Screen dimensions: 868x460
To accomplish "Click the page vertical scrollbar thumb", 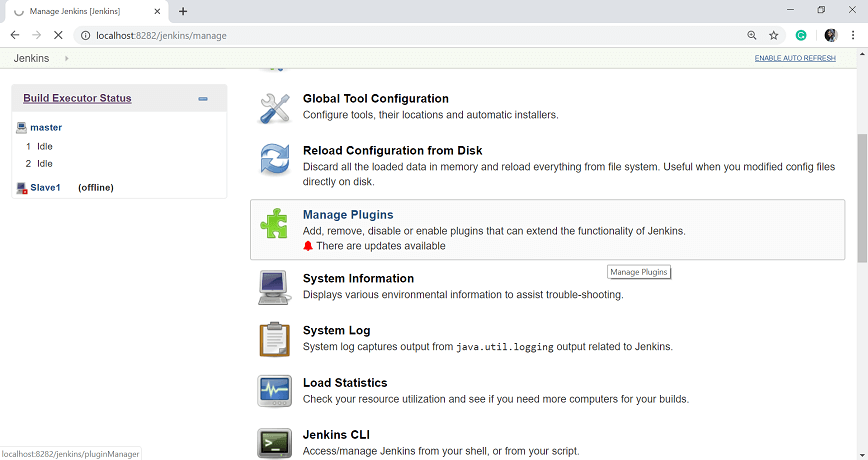I will 862,198.
